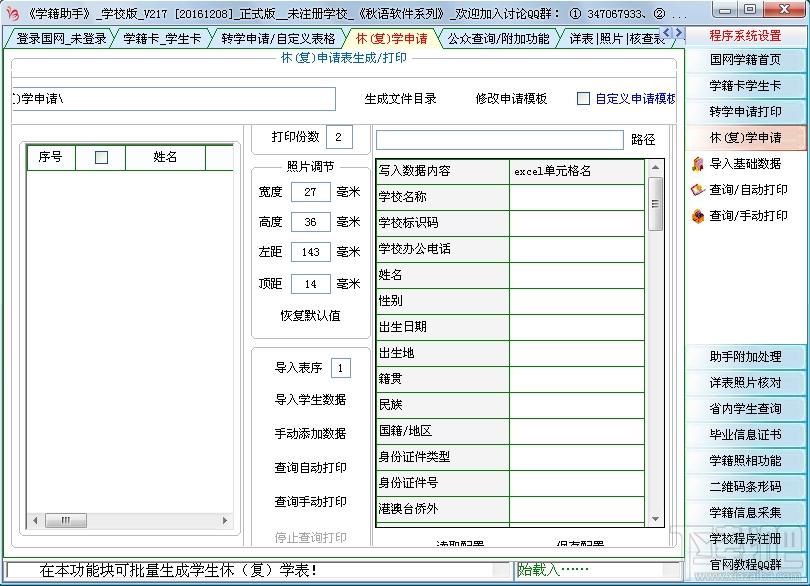This screenshot has height=586, width=810.
Task: Open 学籍信息采集 in the sidebar
Action: click(745, 513)
